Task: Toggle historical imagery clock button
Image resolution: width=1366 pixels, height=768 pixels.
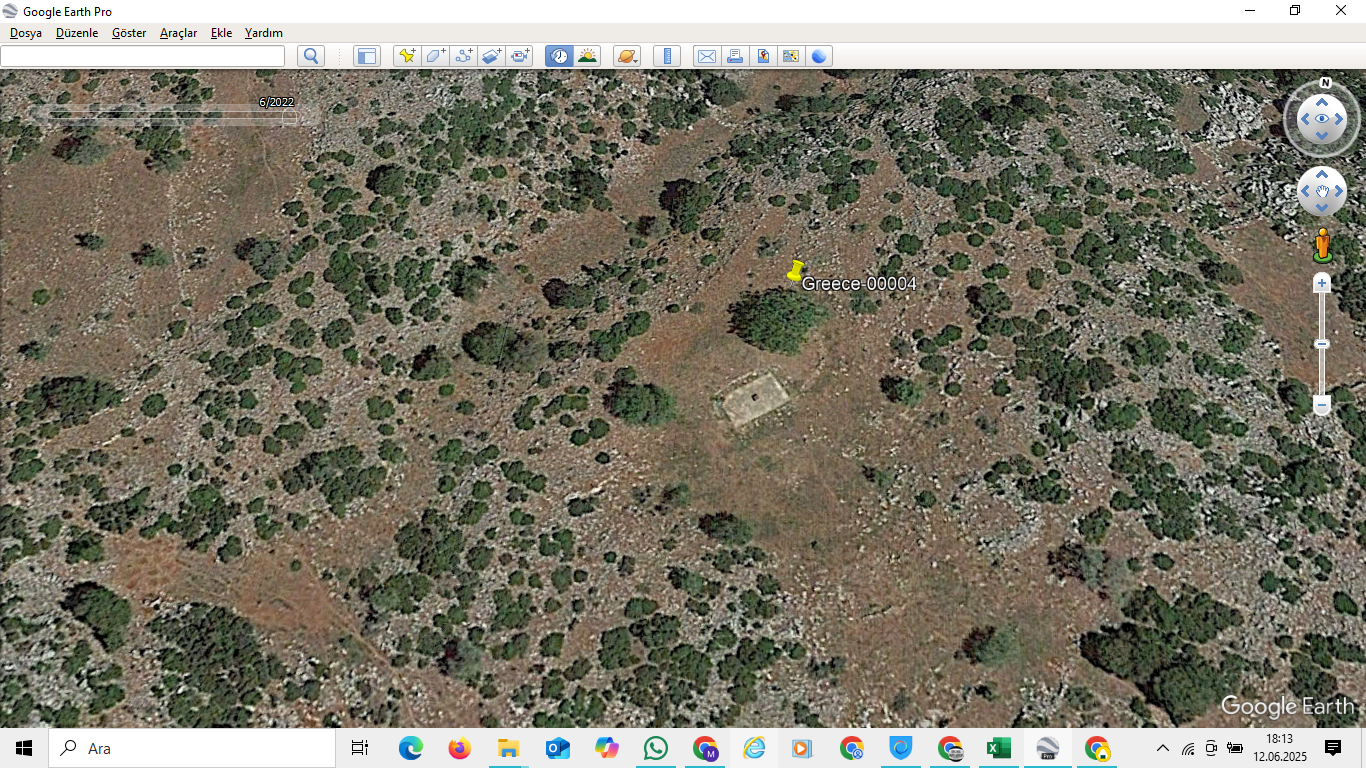Action: 559,56
